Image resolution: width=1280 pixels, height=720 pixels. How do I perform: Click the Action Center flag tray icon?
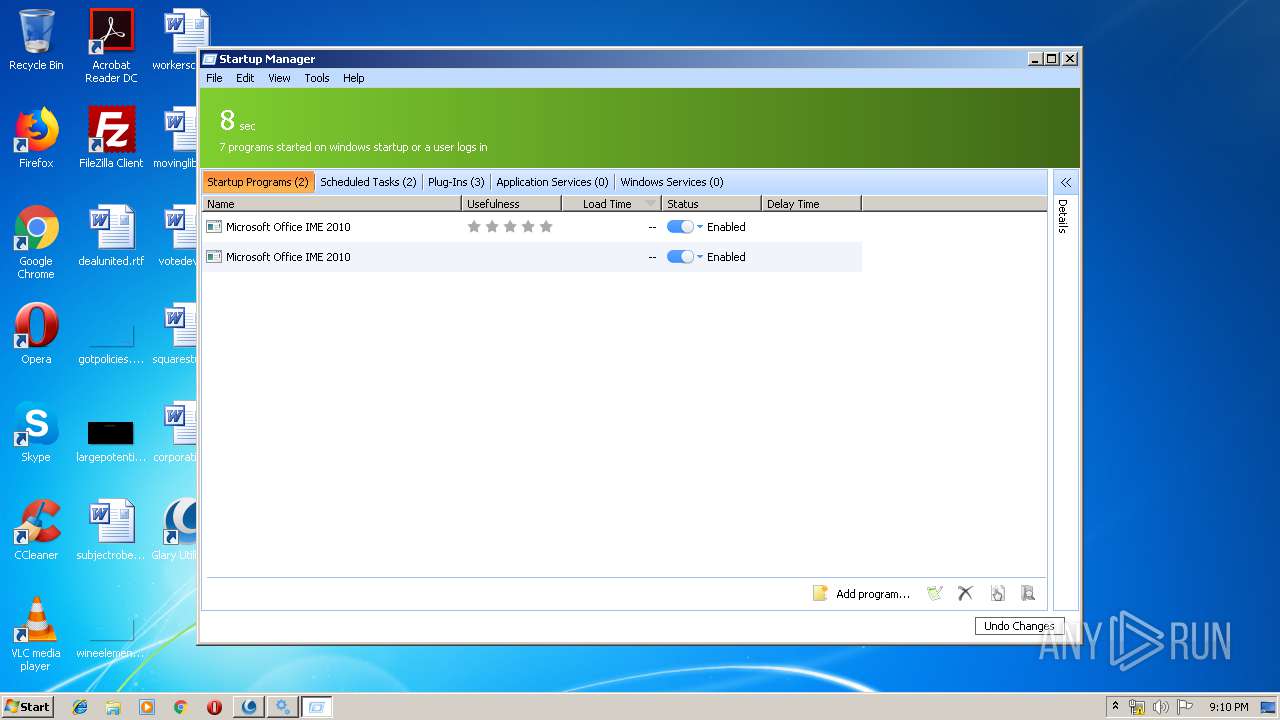[1185, 707]
